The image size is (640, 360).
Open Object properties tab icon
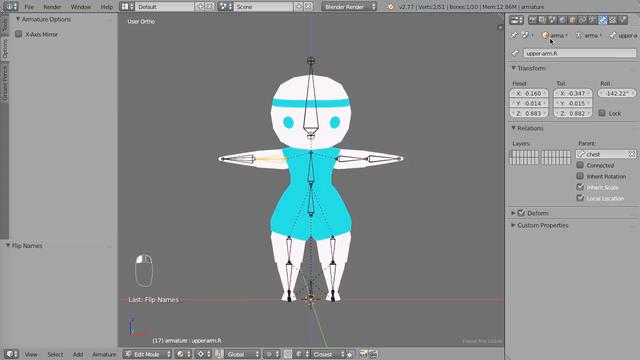pyautogui.click(x=572, y=20)
